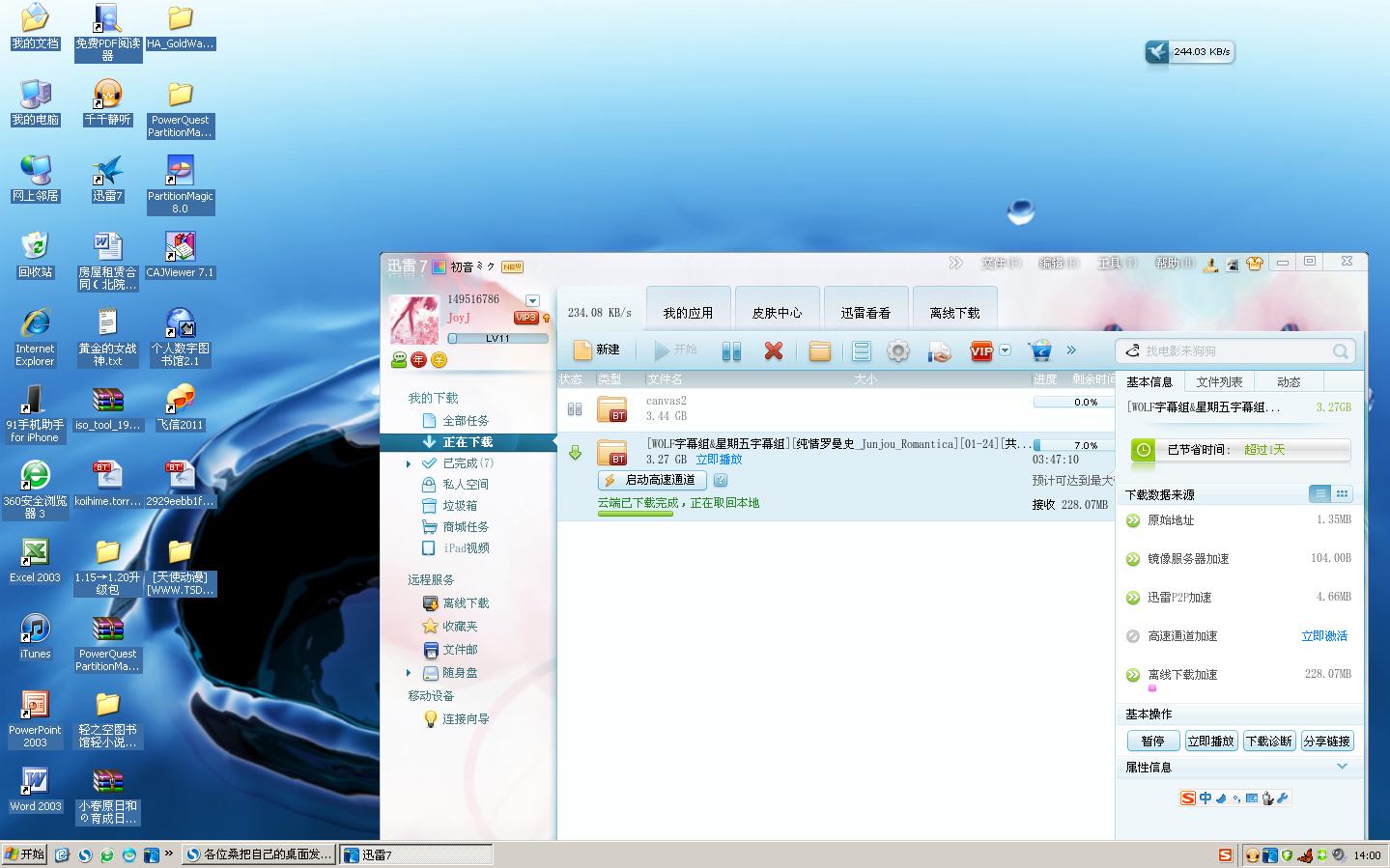Click the 立即播放 link in download row

point(719,460)
